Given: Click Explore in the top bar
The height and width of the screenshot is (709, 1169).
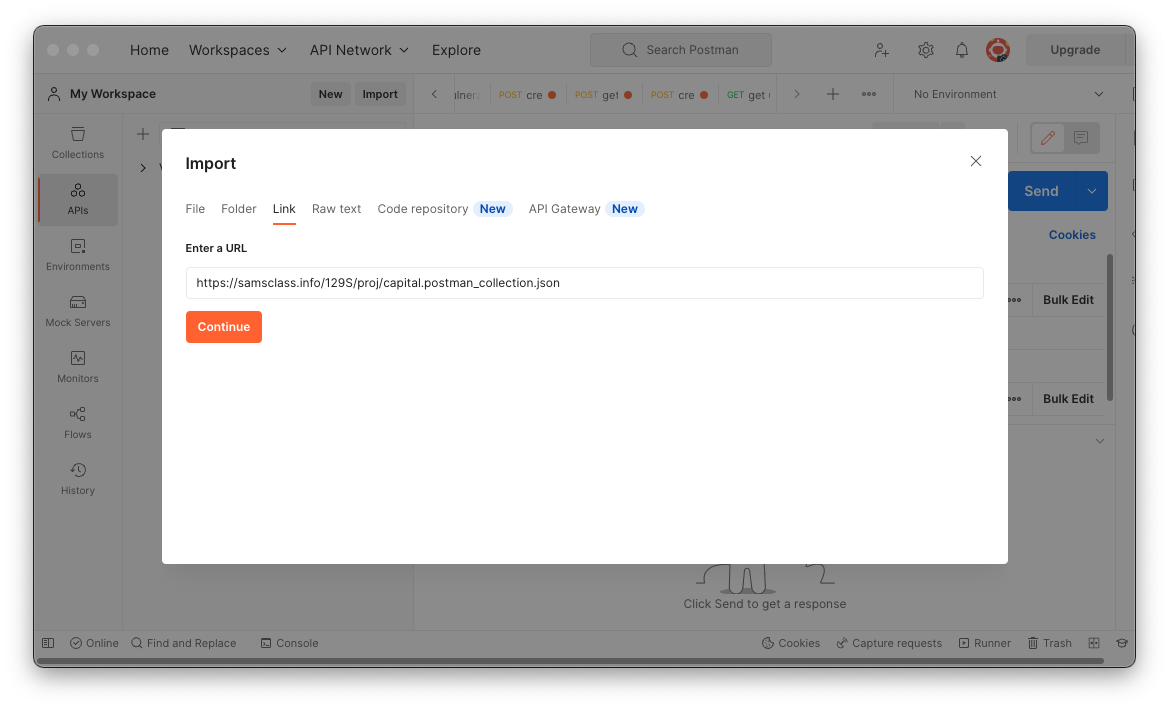Looking at the screenshot, I should point(456,50).
